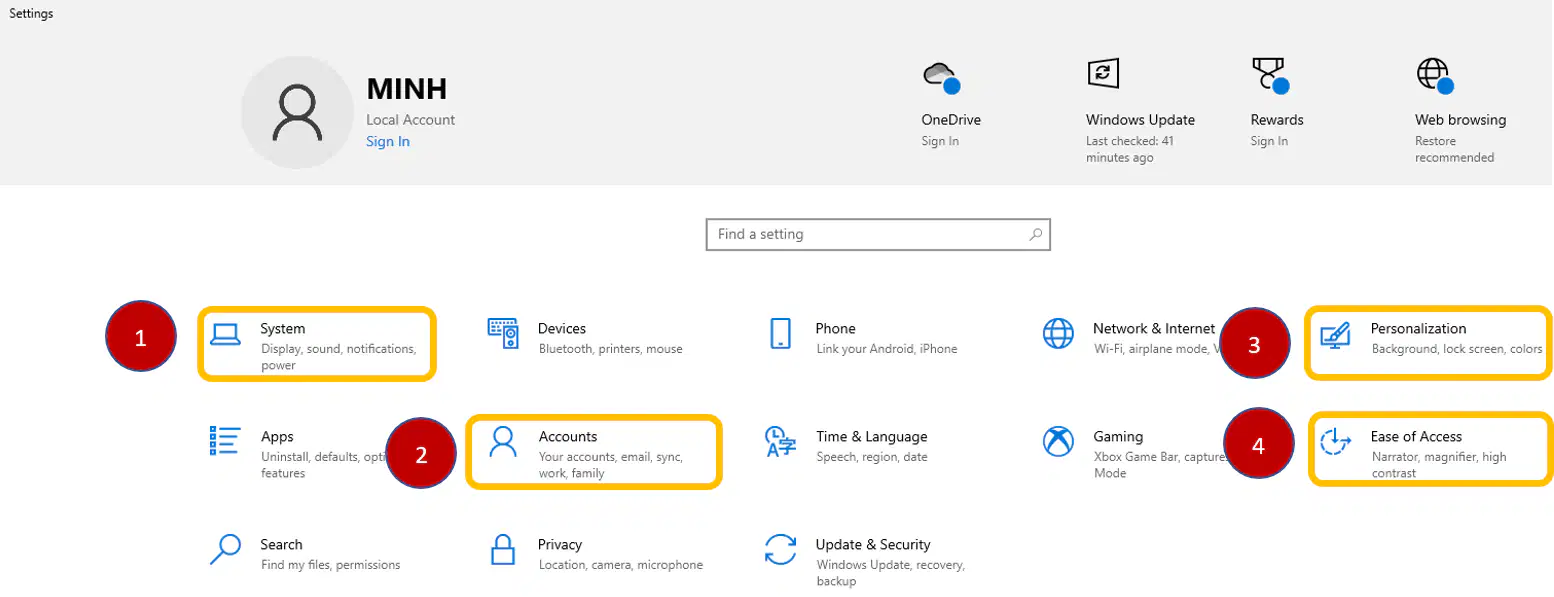
Task: Open Accounts person icon
Action: [503, 441]
